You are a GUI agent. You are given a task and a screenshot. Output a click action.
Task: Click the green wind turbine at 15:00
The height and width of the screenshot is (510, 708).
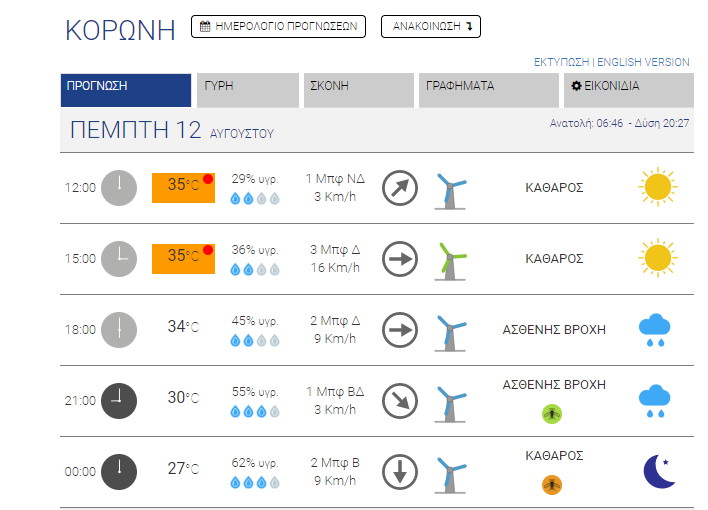point(450,261)
